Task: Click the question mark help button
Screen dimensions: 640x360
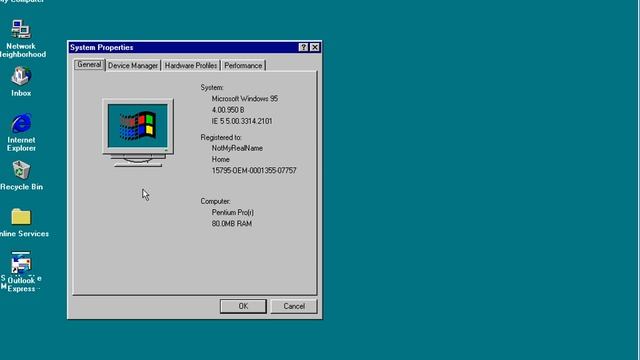Action: click(x=303, y=47)
